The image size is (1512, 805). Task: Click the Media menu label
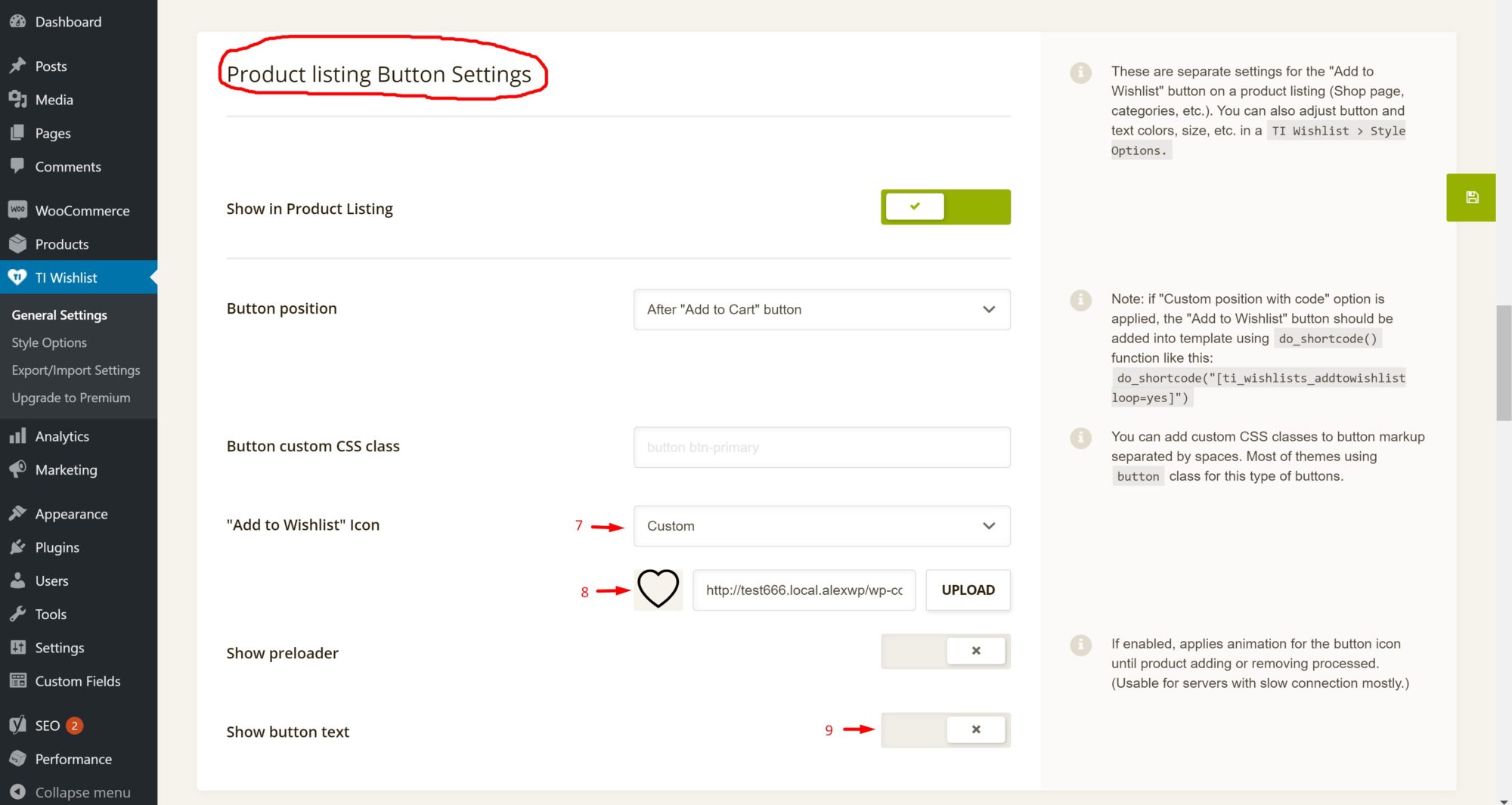[x=54, y=100]
